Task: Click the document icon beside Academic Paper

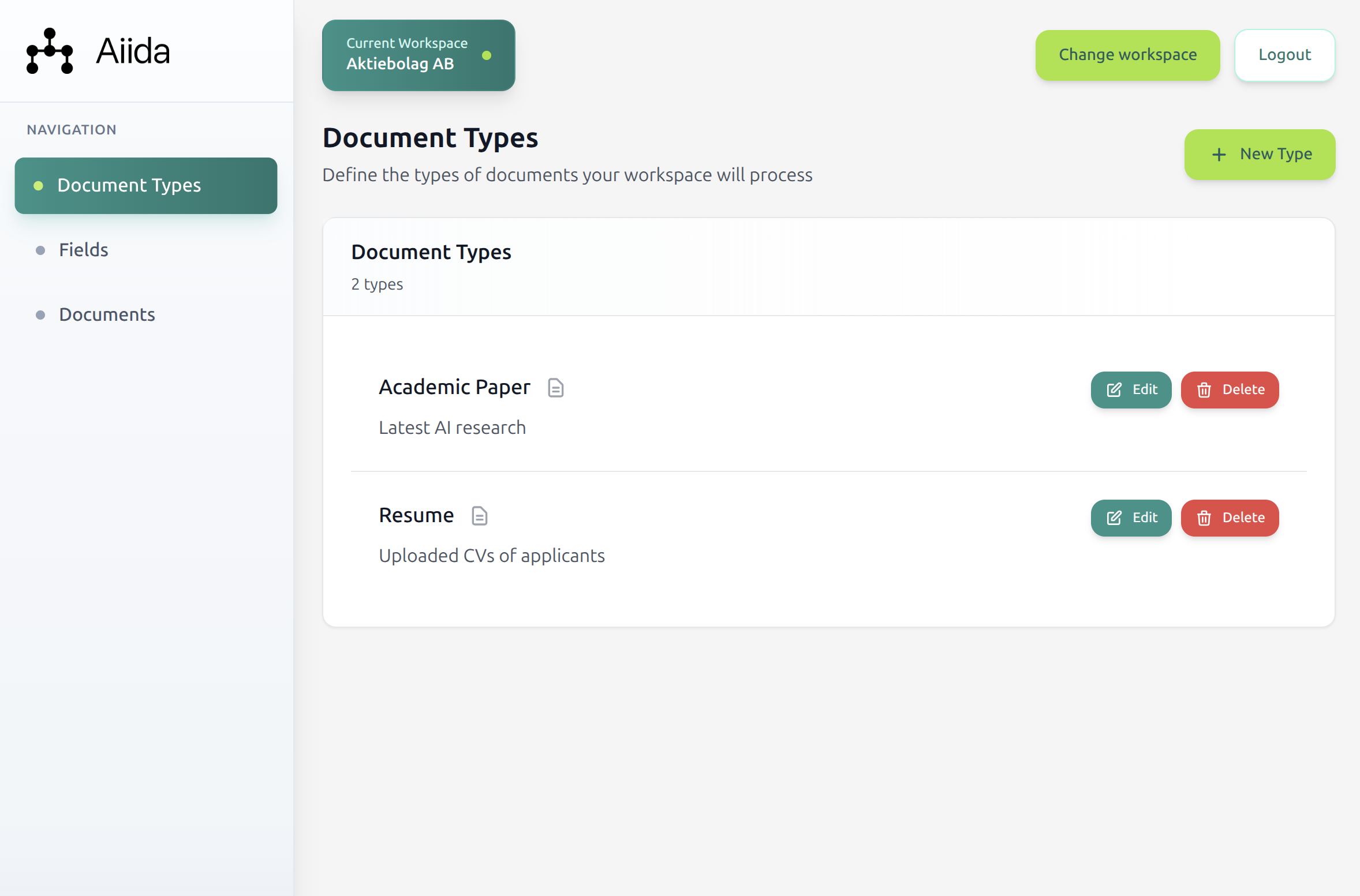Action: click(555, 388)
